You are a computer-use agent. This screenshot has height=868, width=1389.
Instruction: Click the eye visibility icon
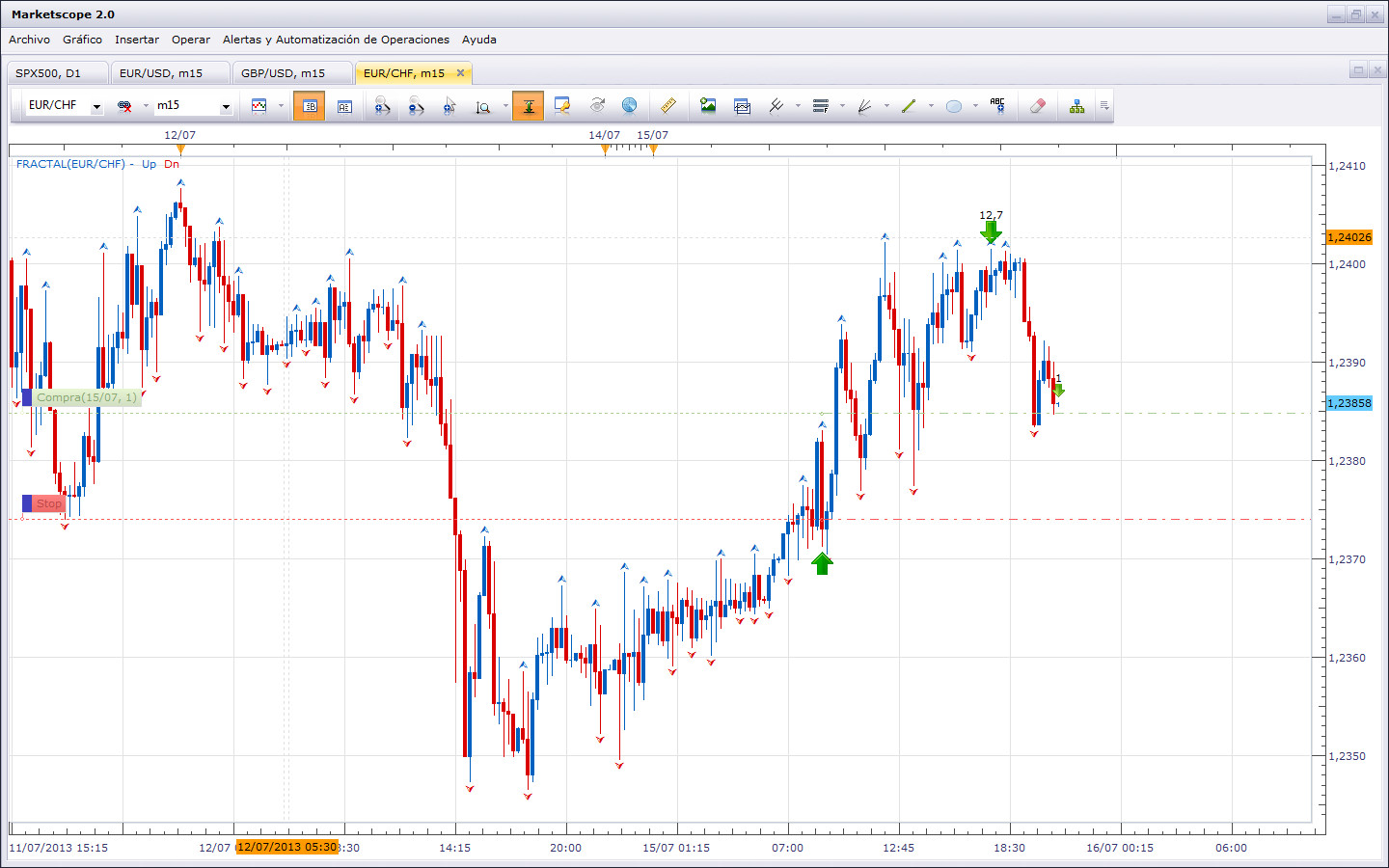point(597,105)
